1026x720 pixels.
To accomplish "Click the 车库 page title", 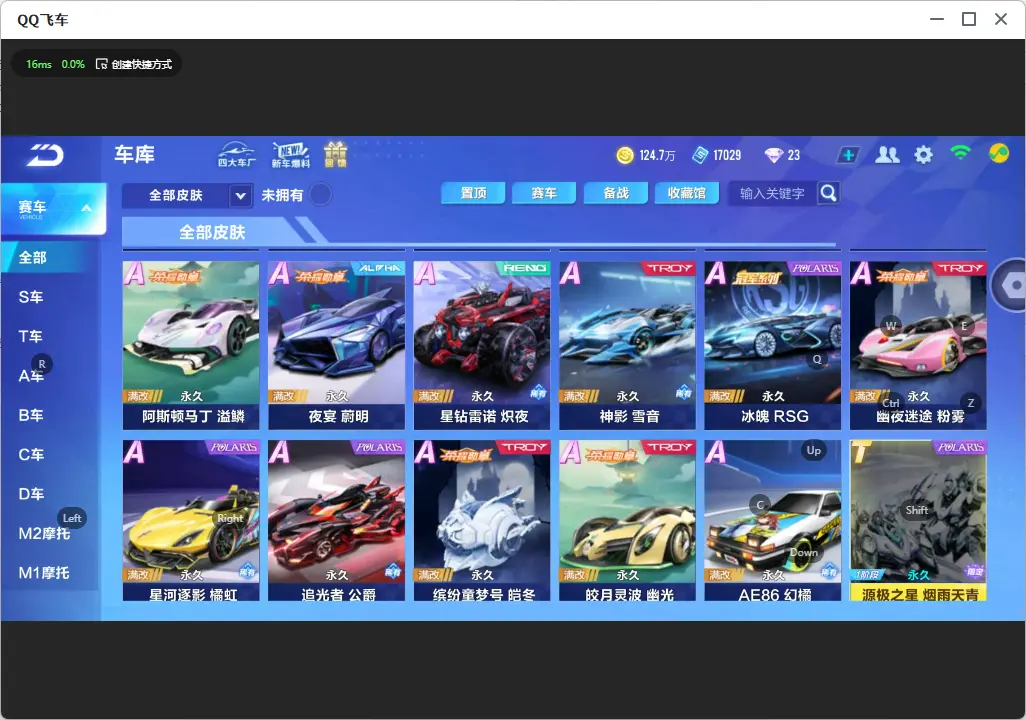I will [x=134, y=154].
